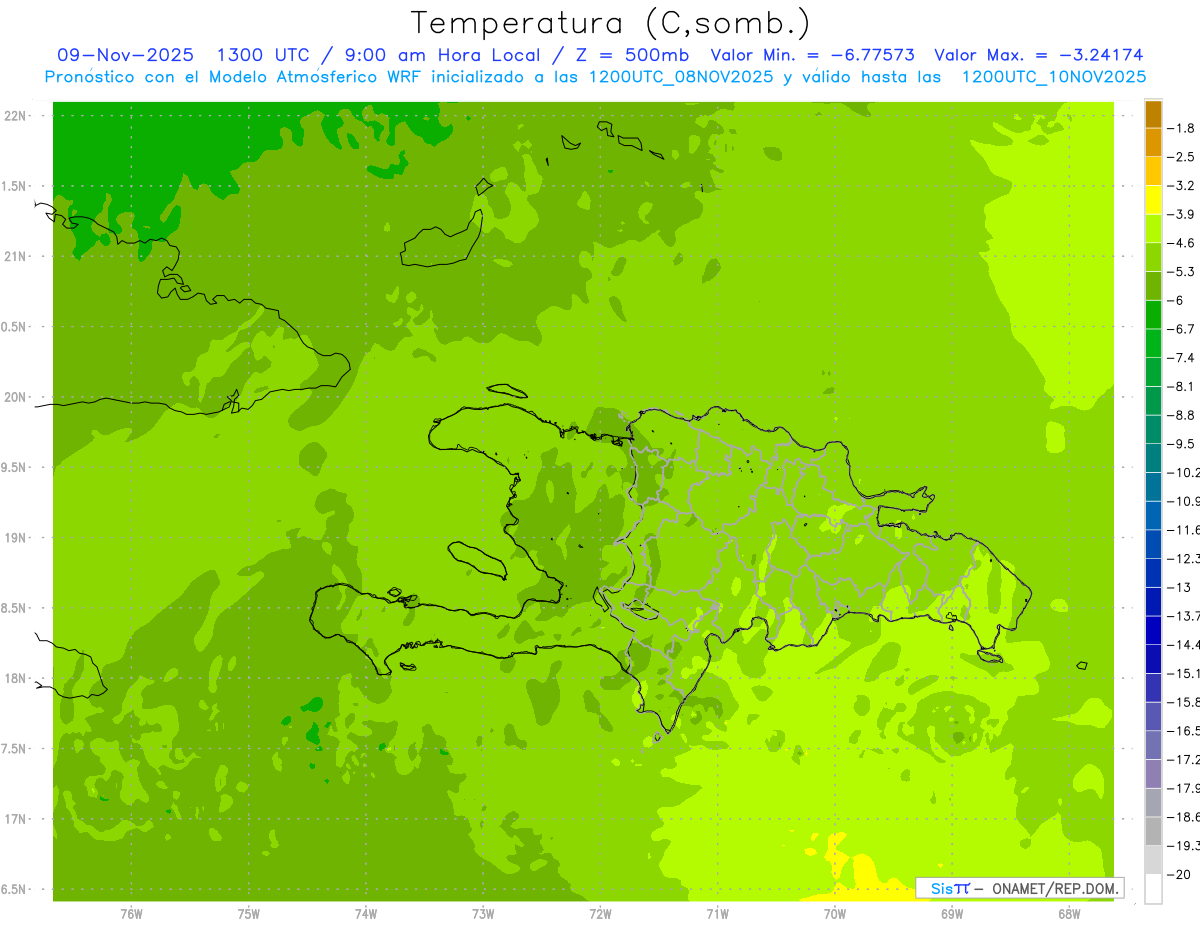Select the swatch between -5.3 and -6

coord(1153,286)
